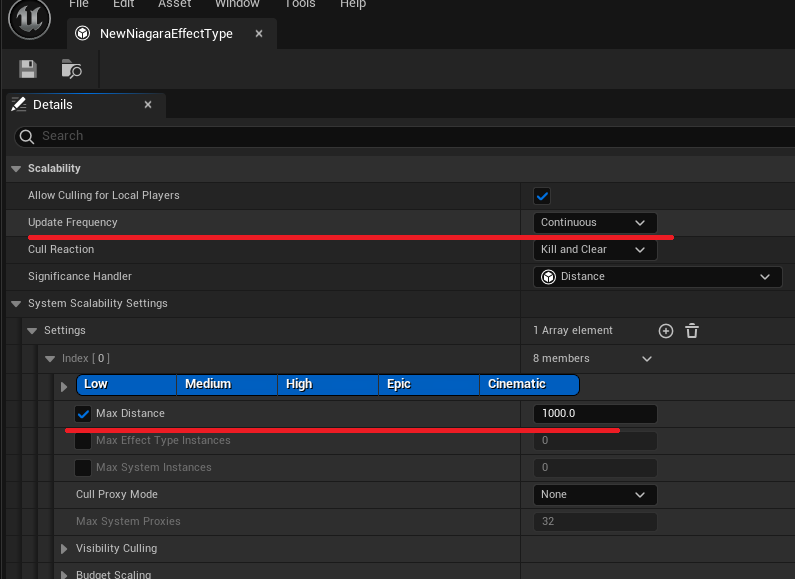Screen dimensions: 795x579
Task: Open the Edit menu
Action: pos(124,4)
